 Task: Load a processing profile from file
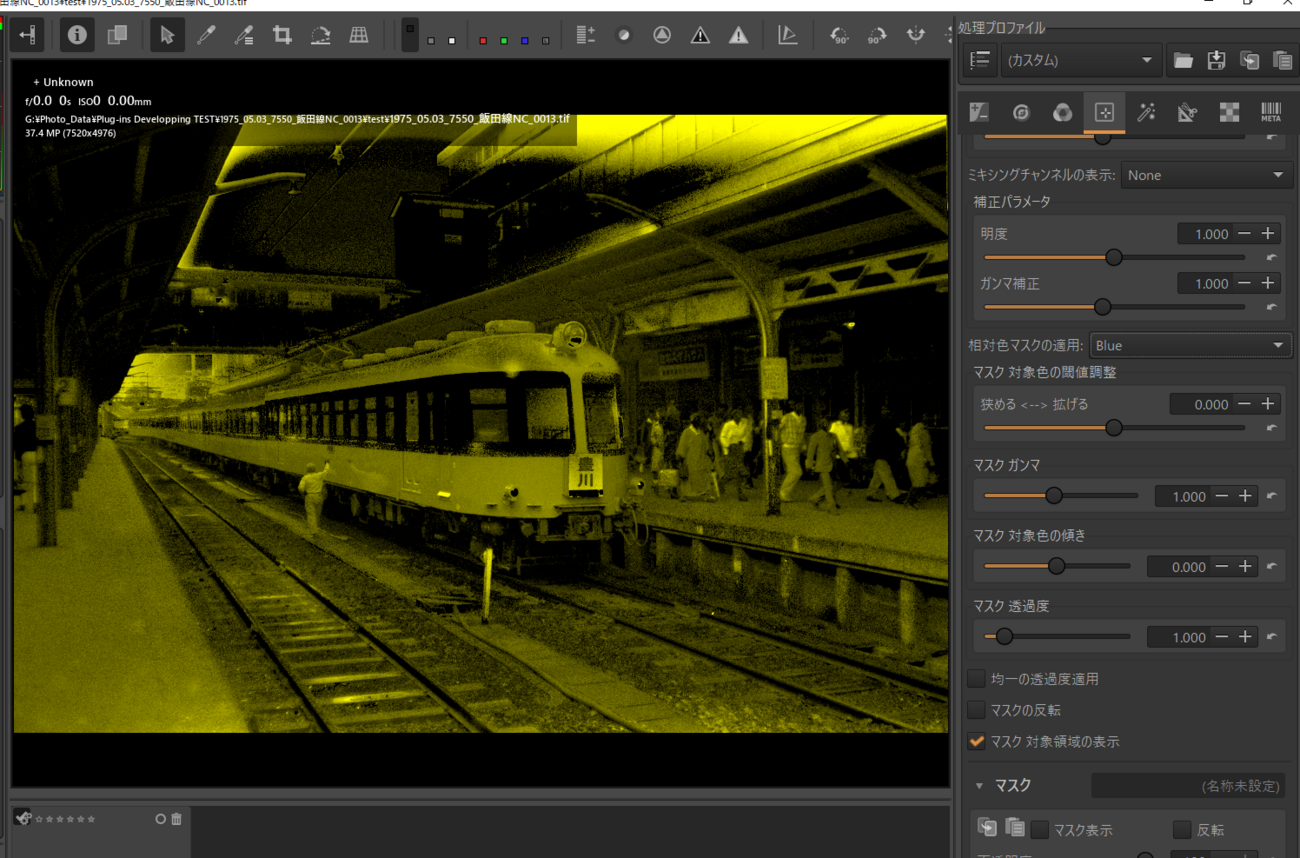[x=1183, y=61]
